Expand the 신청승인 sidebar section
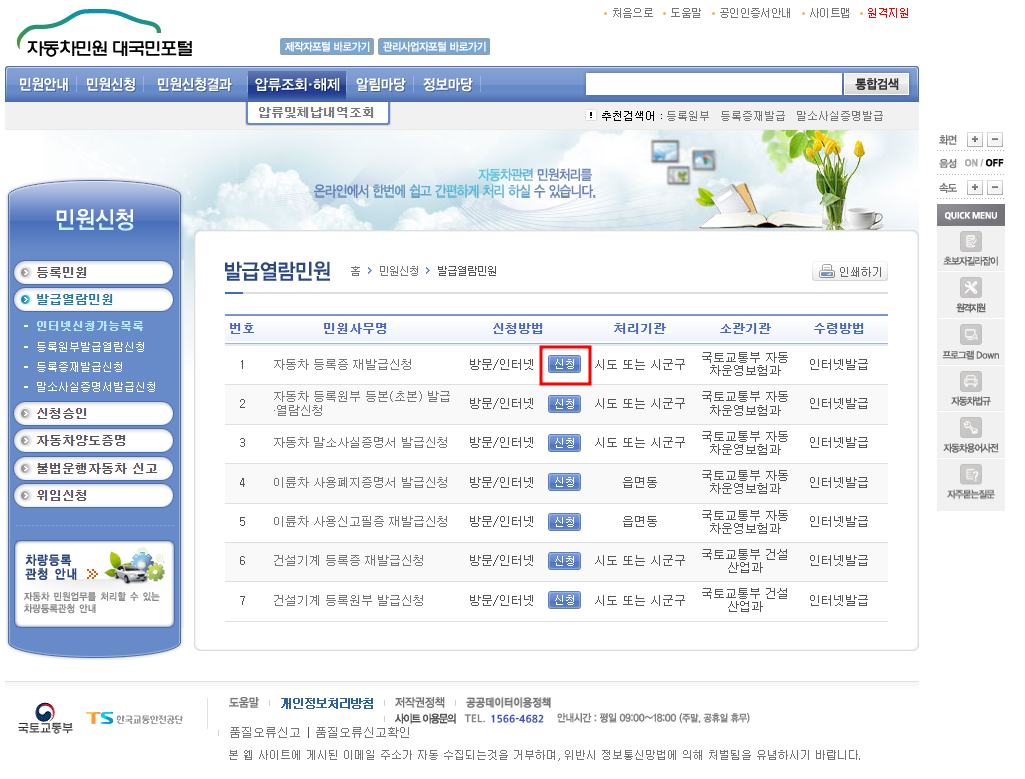The width and height of the screenshot is (1025, 779). [x=93, y=413]
